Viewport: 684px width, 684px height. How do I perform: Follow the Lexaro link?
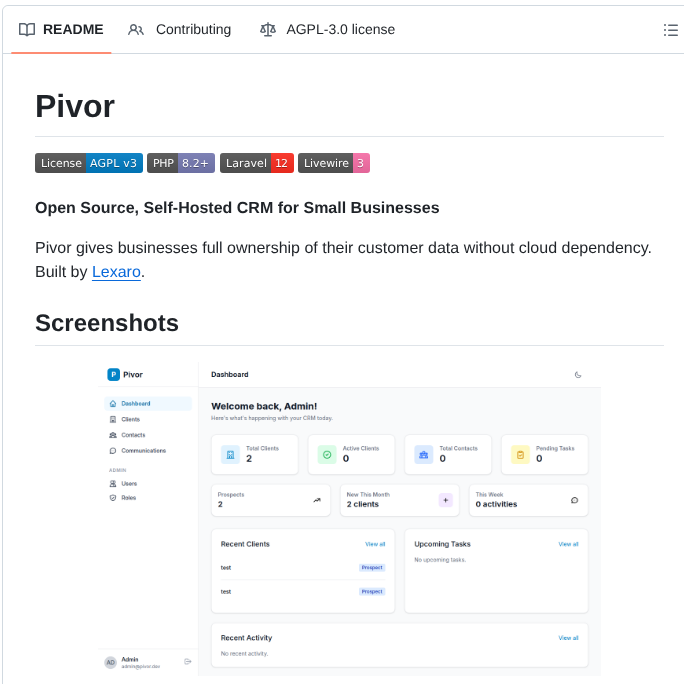(116, 272)
